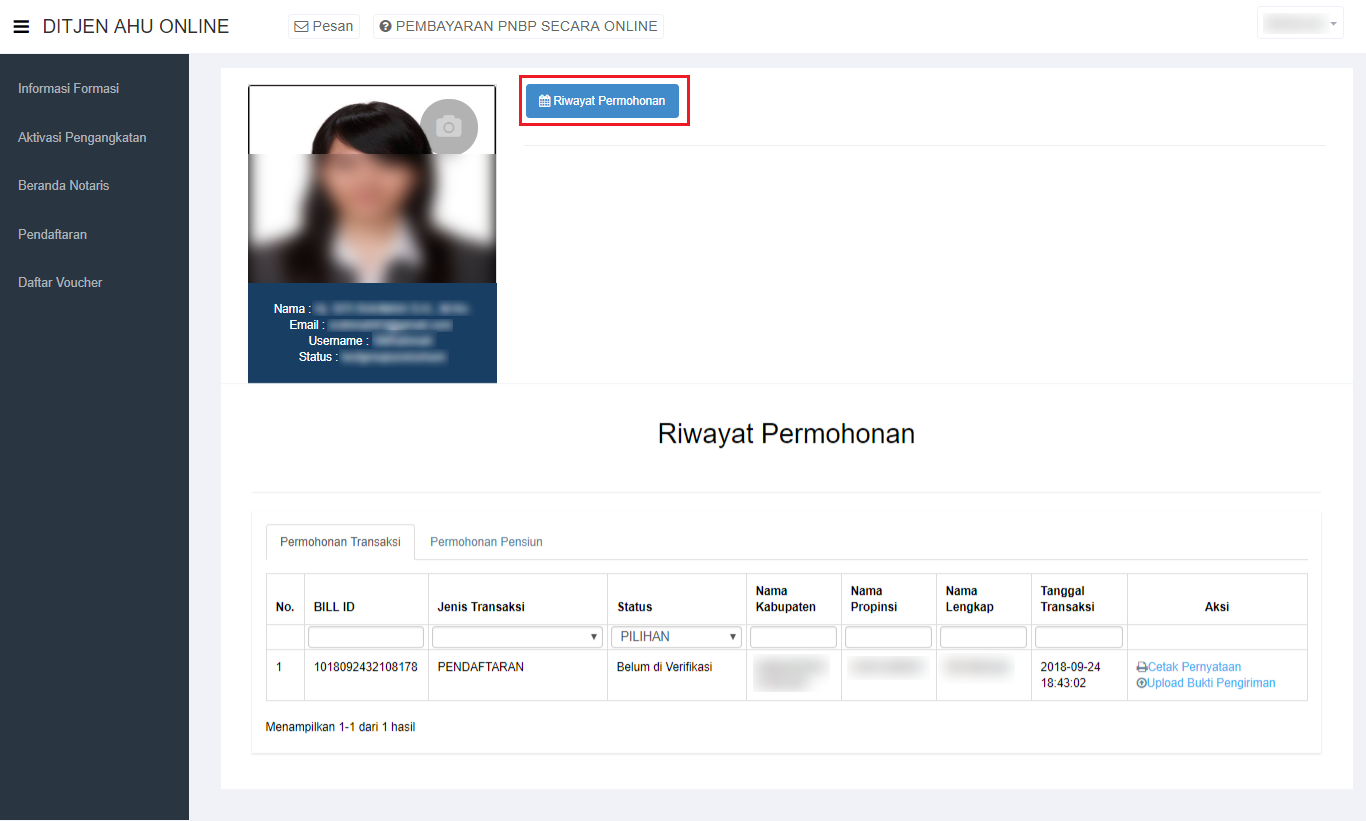Select Pendaftaran in sidebar
1366x821 pixels.
coord(52,234)
